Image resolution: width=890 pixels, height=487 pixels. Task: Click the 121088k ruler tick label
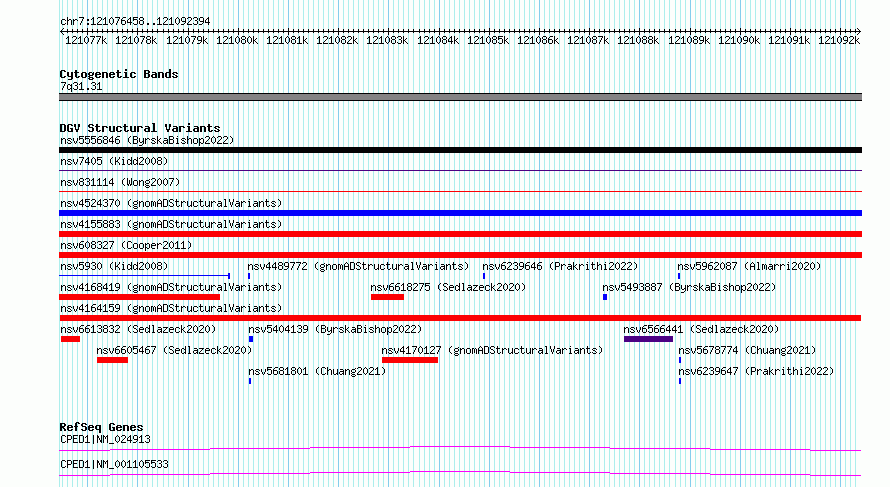click(638, 40)
